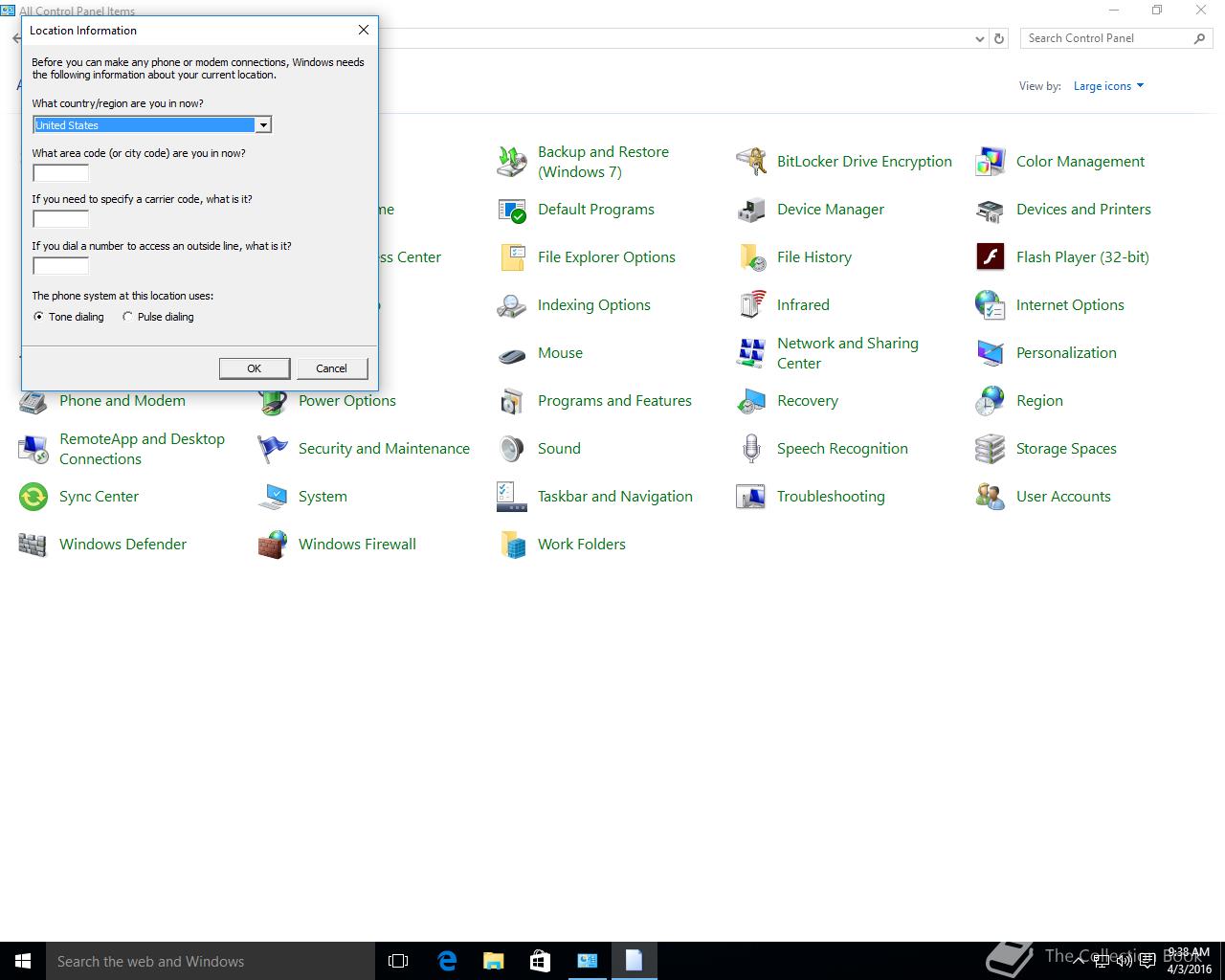Viewport: 1225px width, 980px height.
Task: Open the Troubleshooting icon
Action: (751, 497)
